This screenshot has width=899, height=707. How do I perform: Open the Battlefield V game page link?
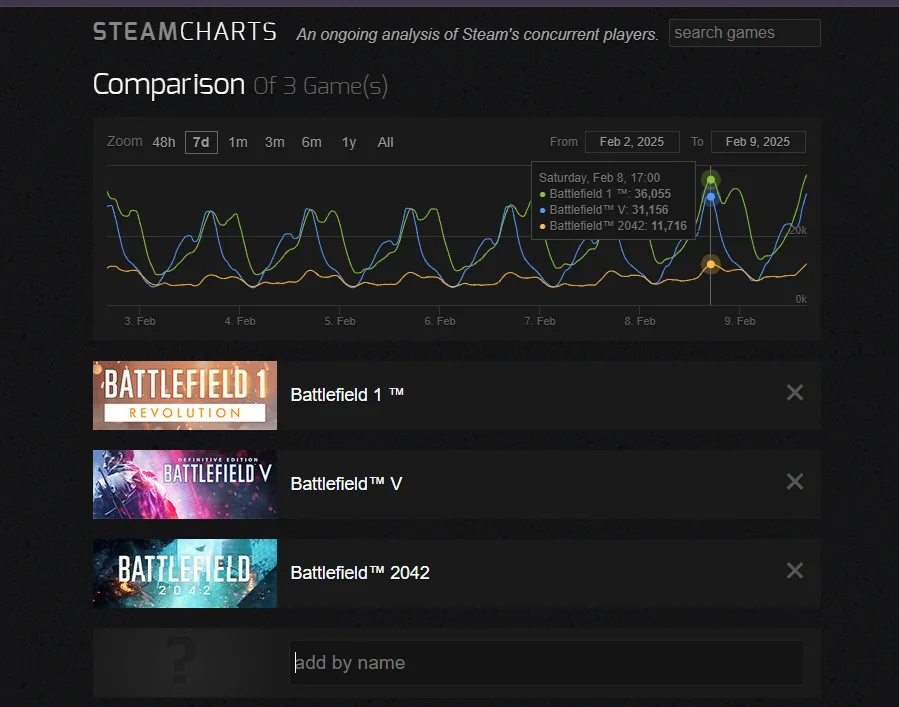pos(346,483)
